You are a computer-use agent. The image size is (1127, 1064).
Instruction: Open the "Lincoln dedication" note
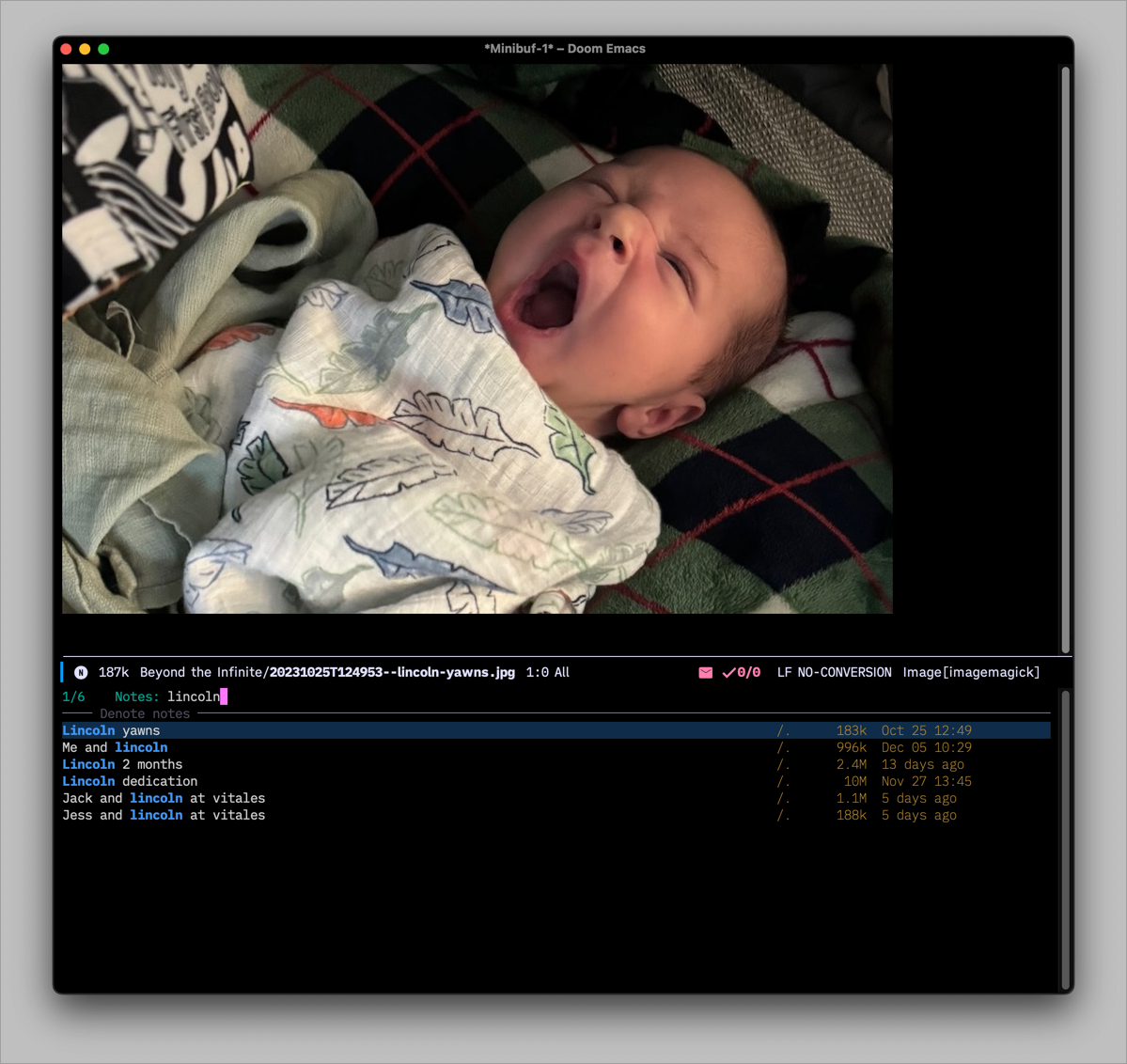(x=130, y=781)
